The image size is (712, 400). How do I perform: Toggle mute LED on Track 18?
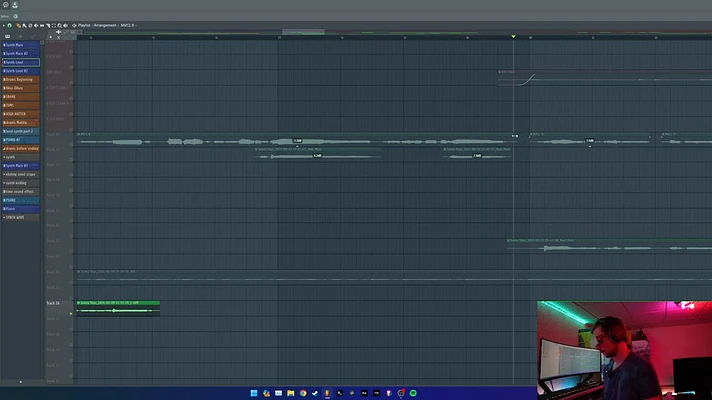(x=71, y=190)
